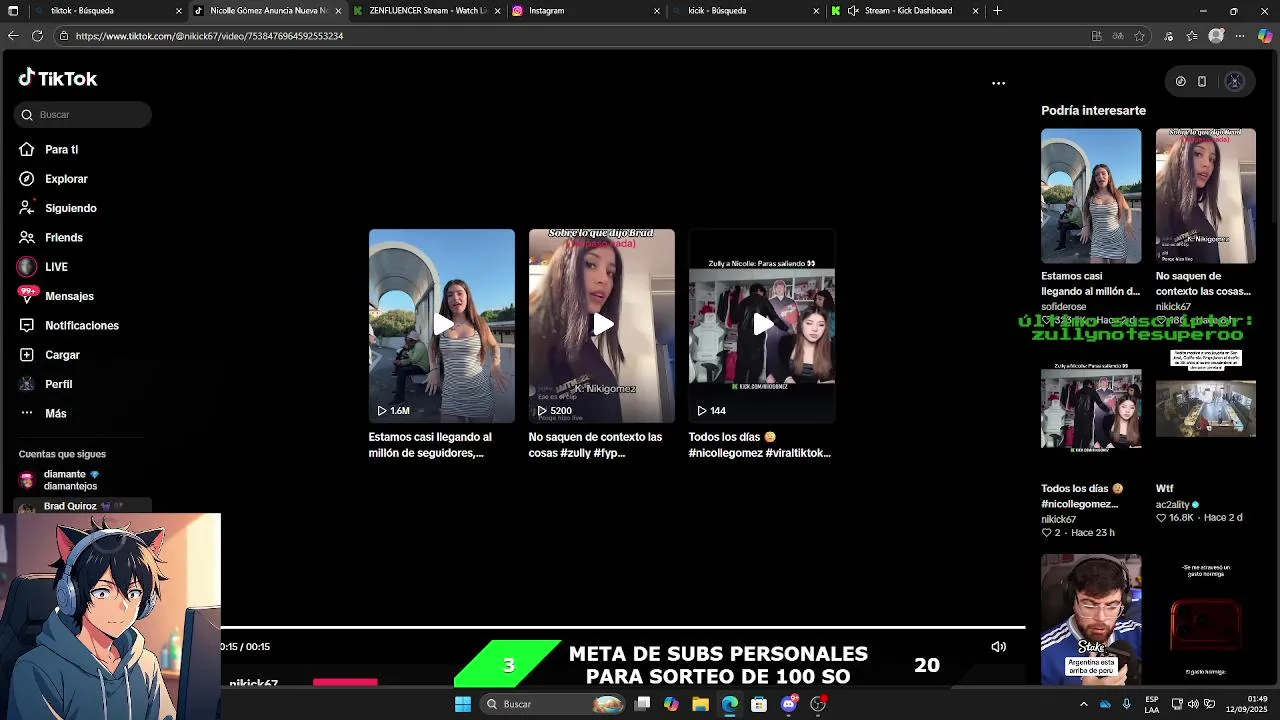Play the 144 views Zully video
The image size is (1280, 720).
click(x=762, y=325)
